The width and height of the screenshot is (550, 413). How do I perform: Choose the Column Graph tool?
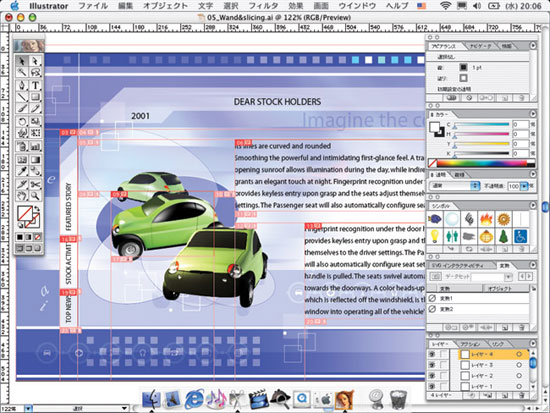point(35,146)
